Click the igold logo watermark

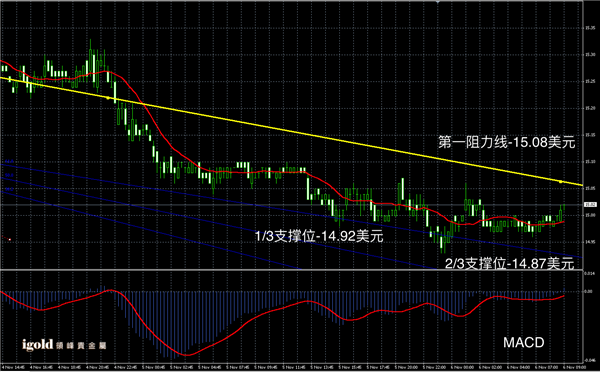coord(64,345)
